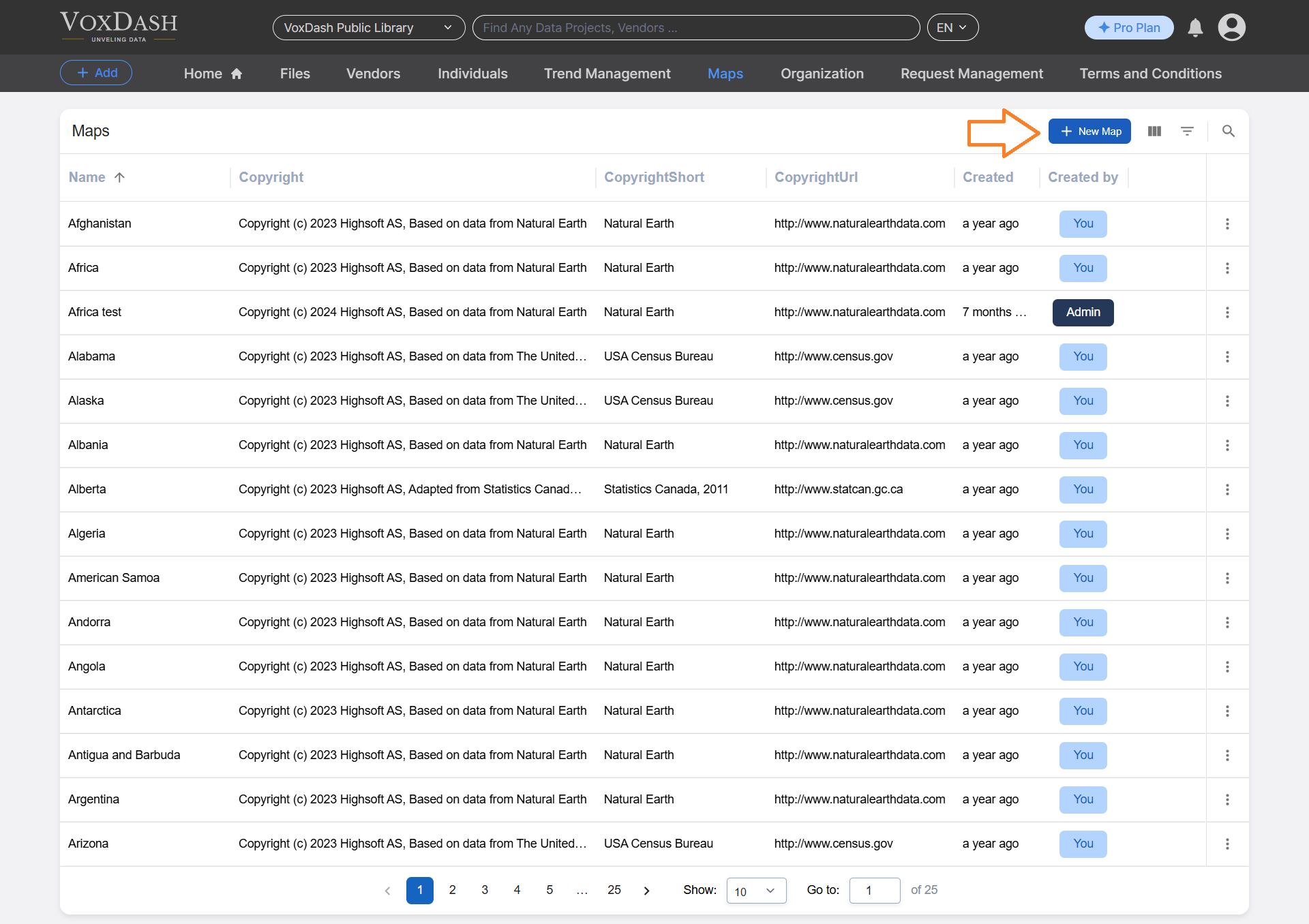Screen dimensions: 1309x924
Task: Click the New Map button
Action: (1089, 131)
